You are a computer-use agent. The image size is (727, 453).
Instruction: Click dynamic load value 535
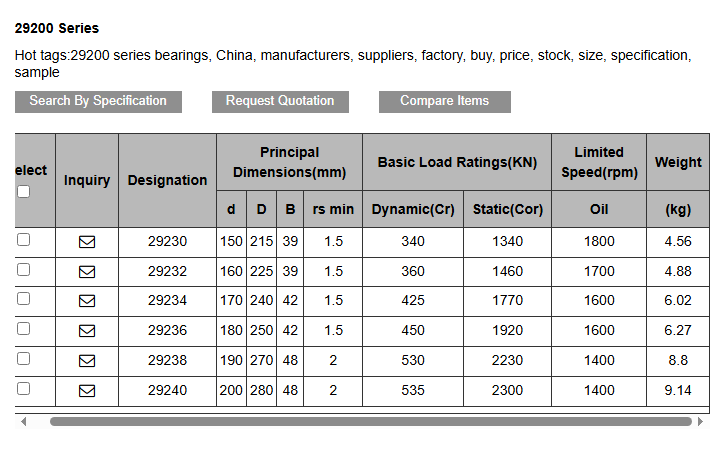tap(413, 390)
